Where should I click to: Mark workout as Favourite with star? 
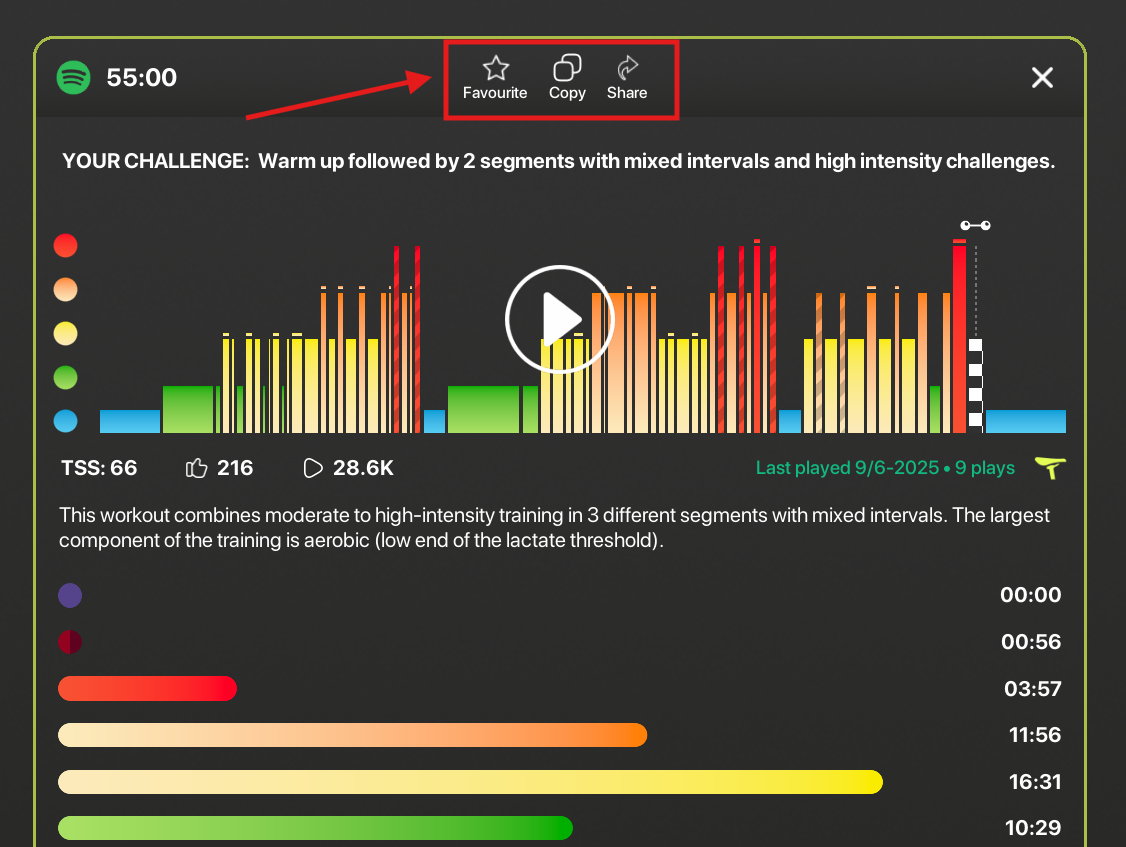(x=495, y=78)
